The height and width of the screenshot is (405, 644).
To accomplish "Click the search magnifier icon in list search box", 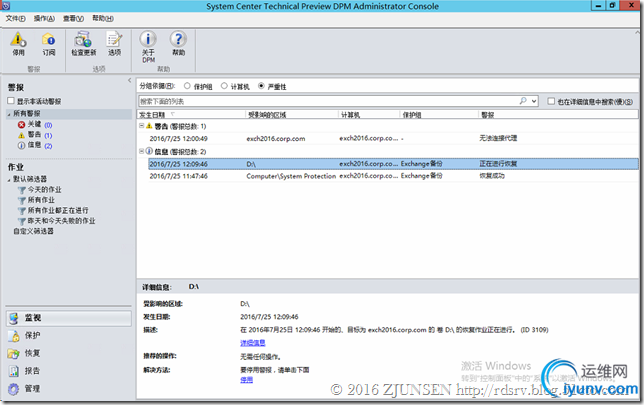I will (523, 101).
